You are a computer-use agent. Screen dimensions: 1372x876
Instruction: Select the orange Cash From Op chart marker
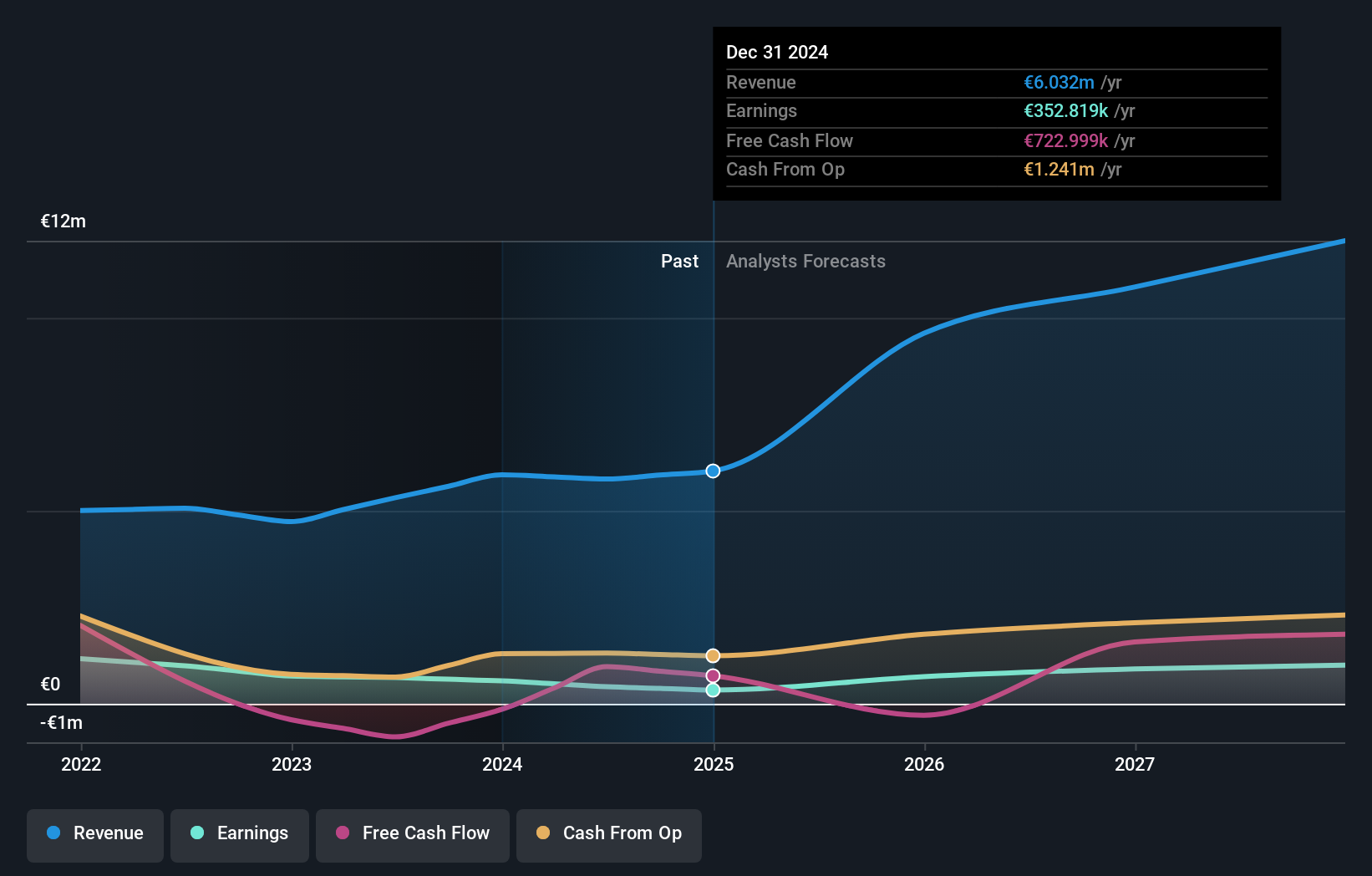click(713, 655)
